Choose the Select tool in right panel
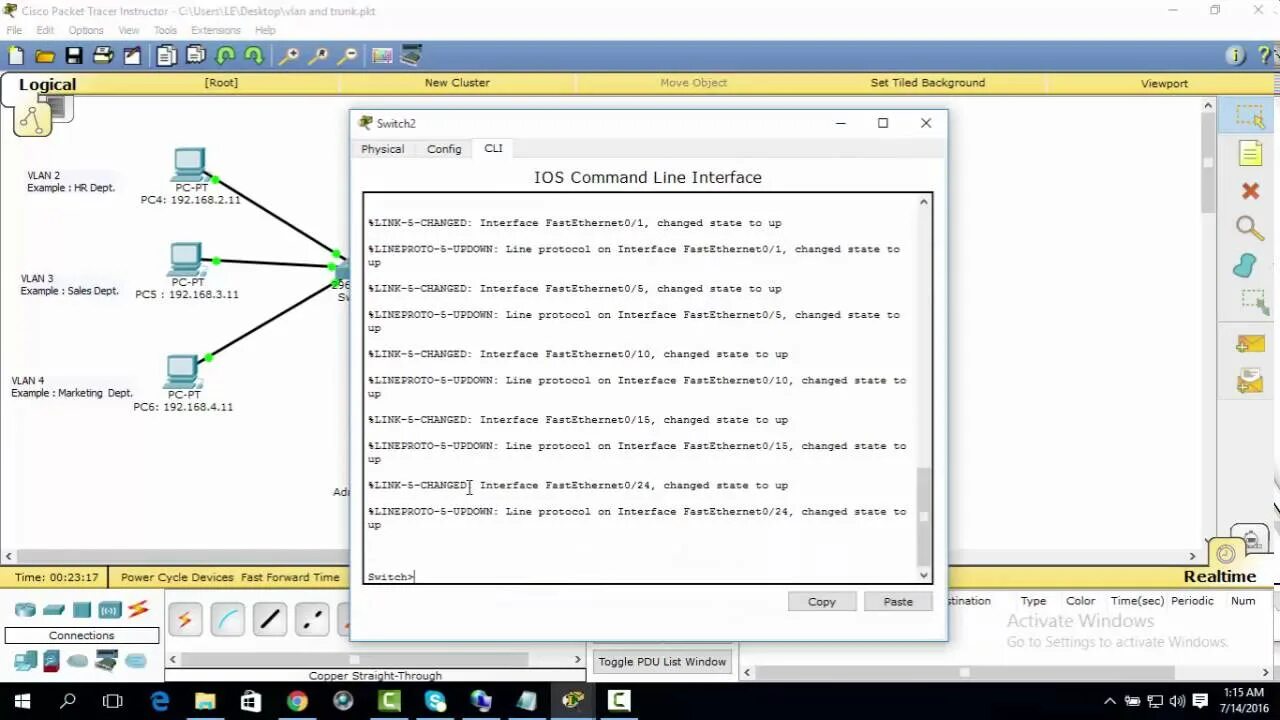This screenshot has height=720, width=1280. [x=1250, y=116]
